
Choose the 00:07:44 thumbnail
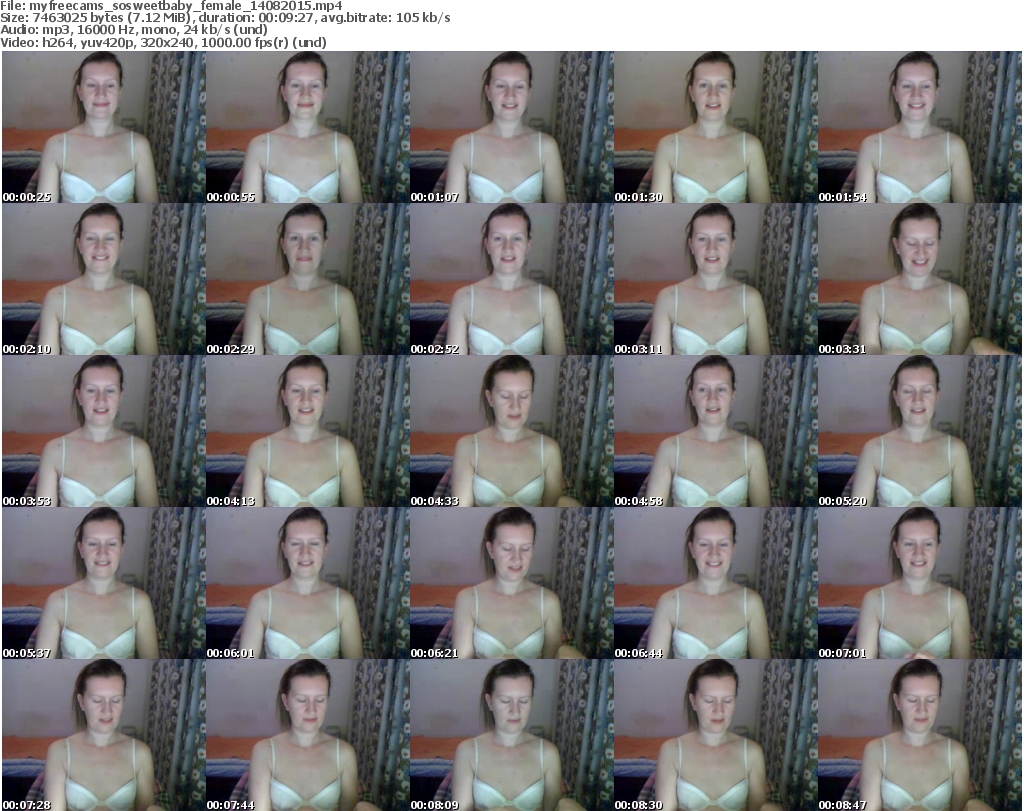click(x=308, y=735)
